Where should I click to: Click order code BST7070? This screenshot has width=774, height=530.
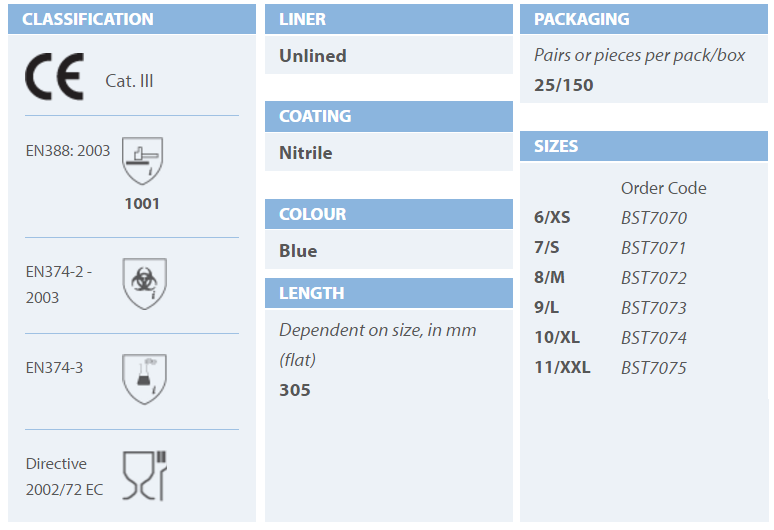[654, 218]
